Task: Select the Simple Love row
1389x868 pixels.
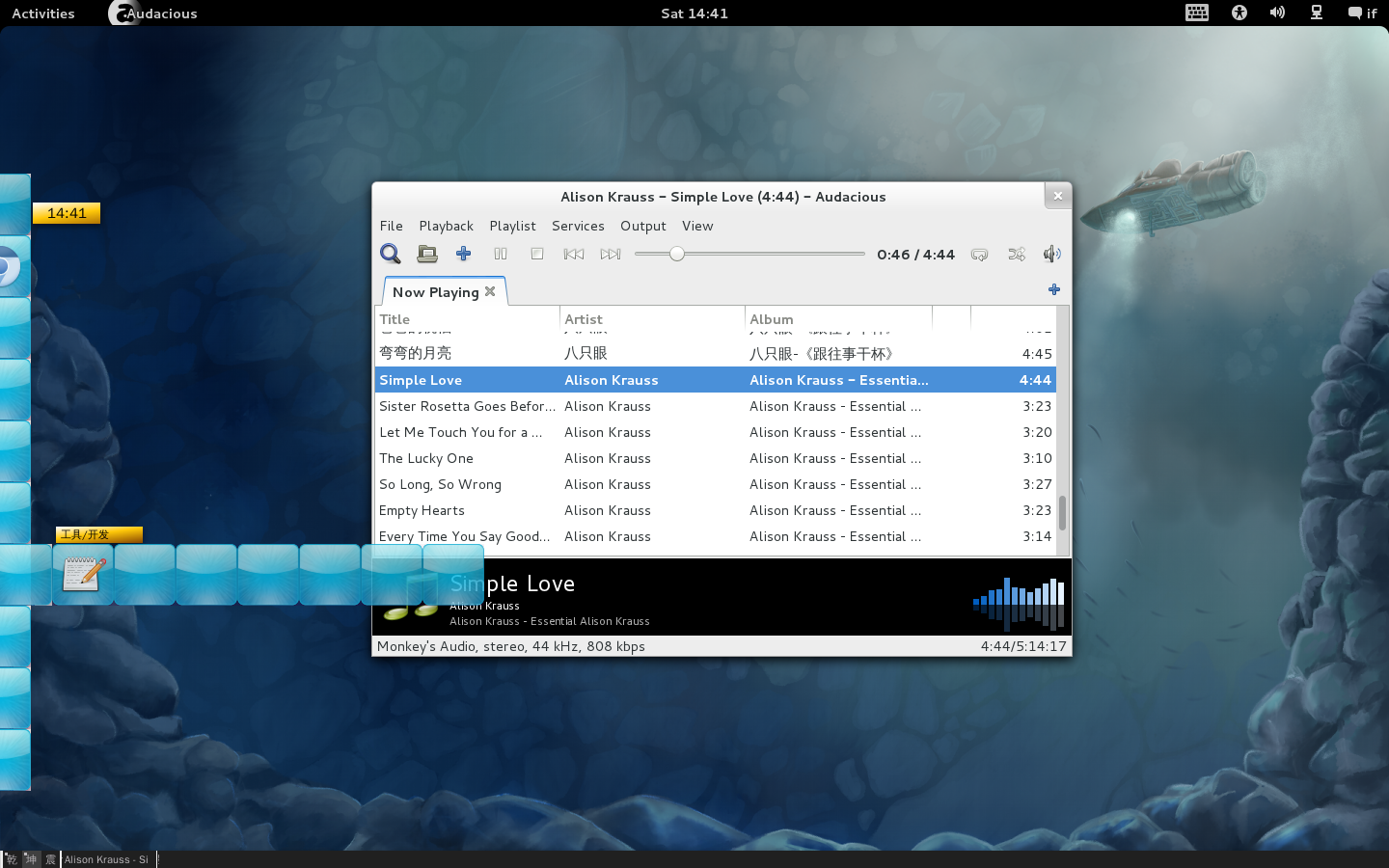Action: coord(715,380)
